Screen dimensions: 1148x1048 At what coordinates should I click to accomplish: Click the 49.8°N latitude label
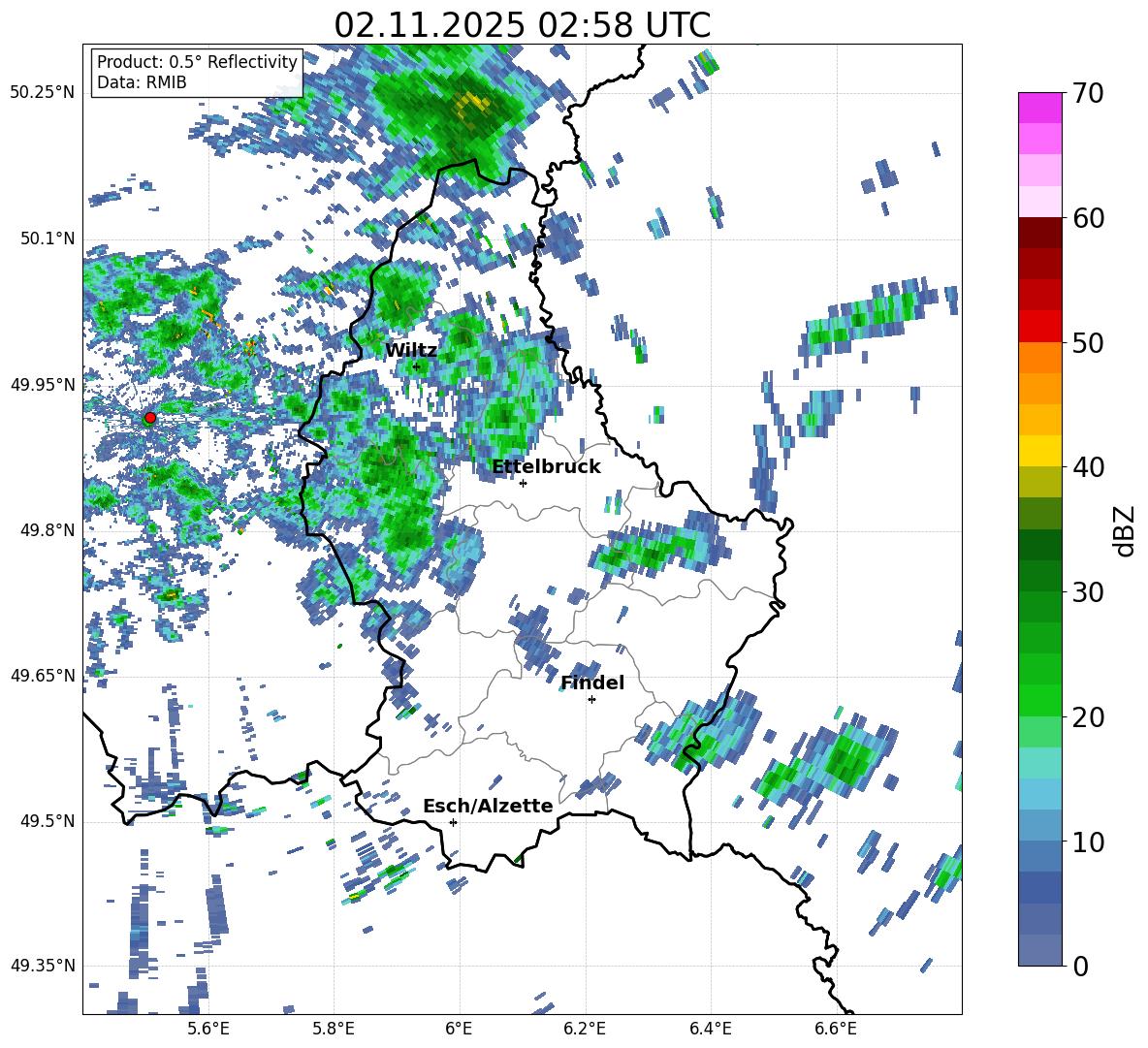(x=47, y=530)
